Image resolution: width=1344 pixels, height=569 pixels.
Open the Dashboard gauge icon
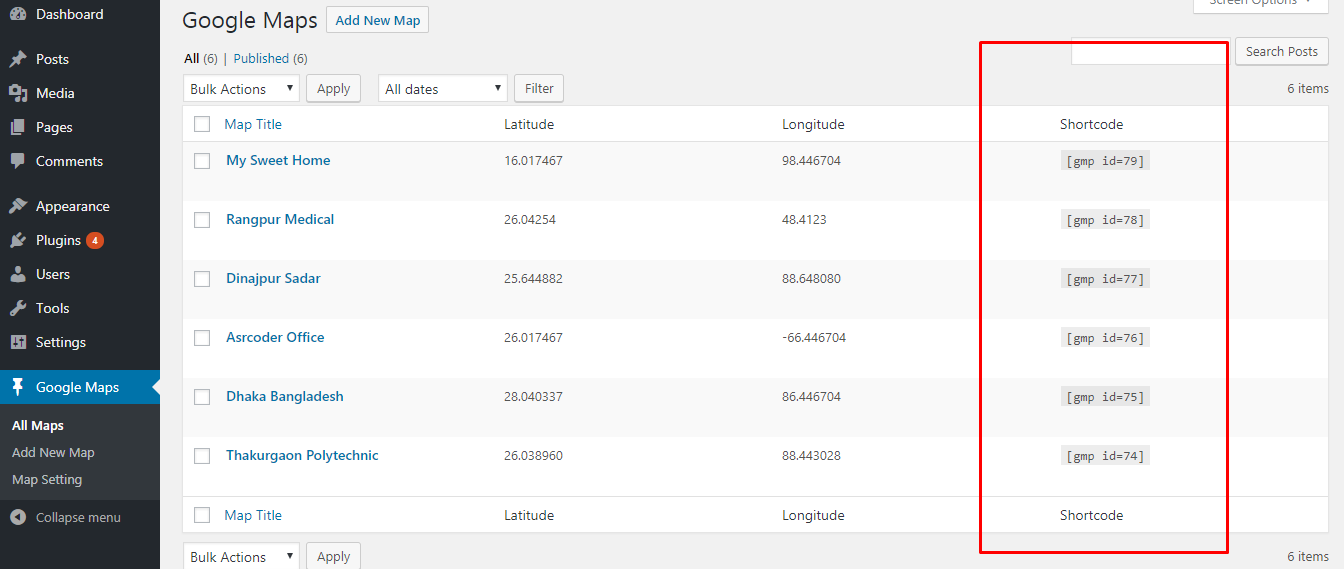click(x=18, y=14)
